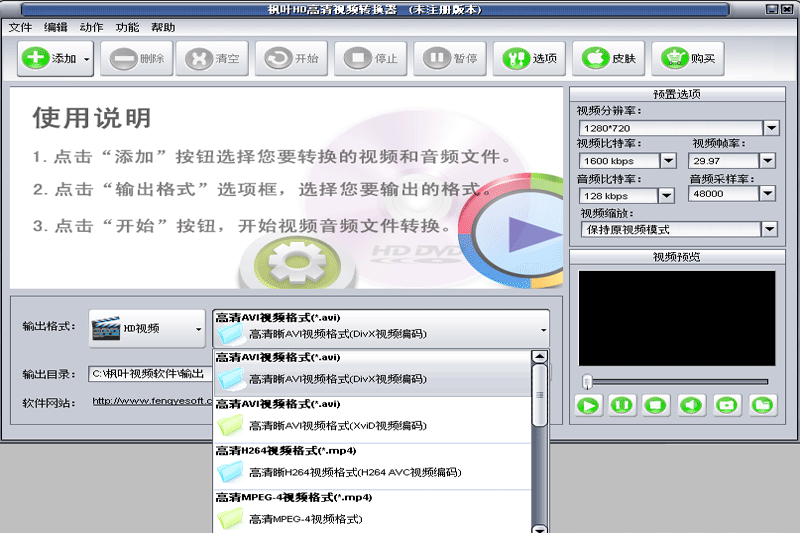Expand the video zoom (保持原视频模式) dropdown
Screen dimensions: 800x533
769,230
